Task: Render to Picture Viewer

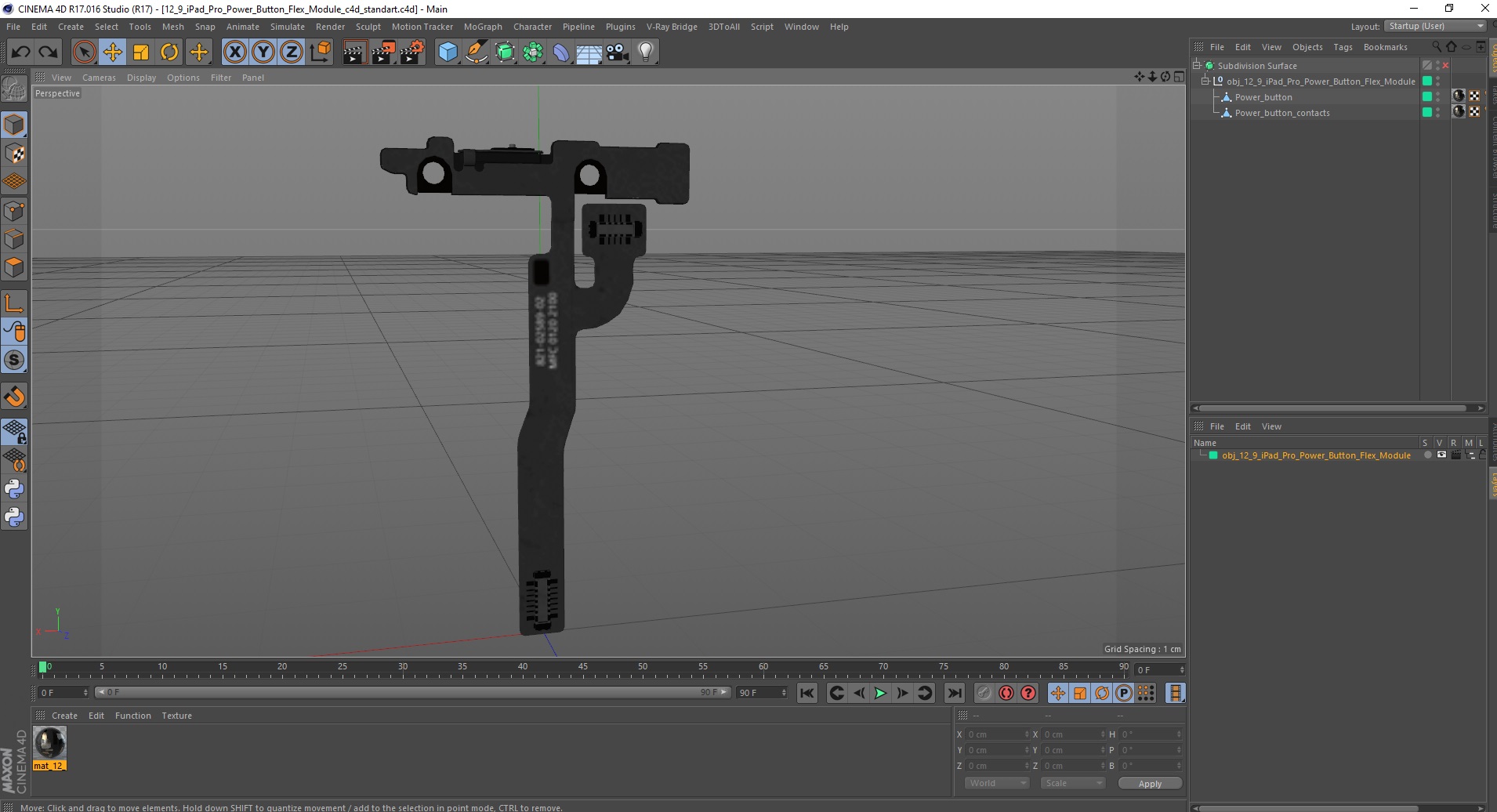Action: tap(383, 53)
